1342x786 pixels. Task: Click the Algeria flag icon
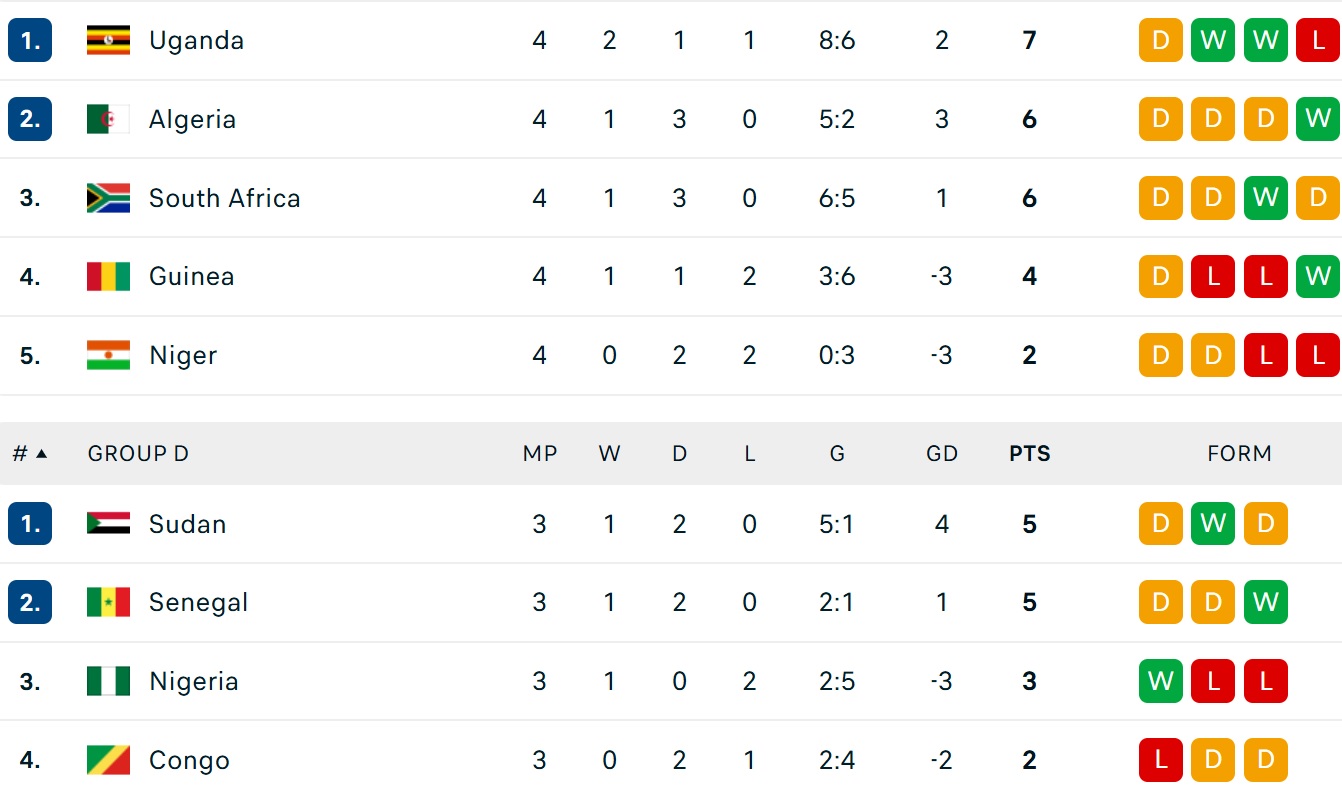108,120
